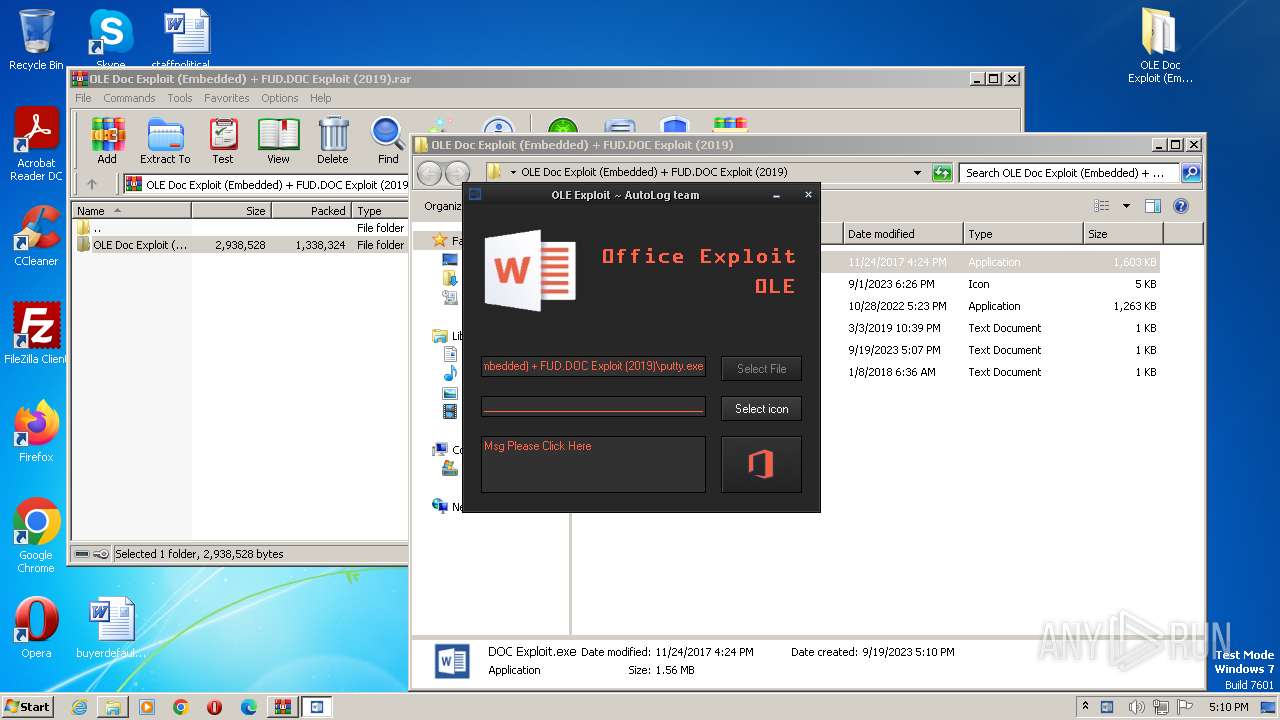This screenshot has width=1280, height=720.
Task: Open Help menu in WinRAR
Action: coord(320,98)
